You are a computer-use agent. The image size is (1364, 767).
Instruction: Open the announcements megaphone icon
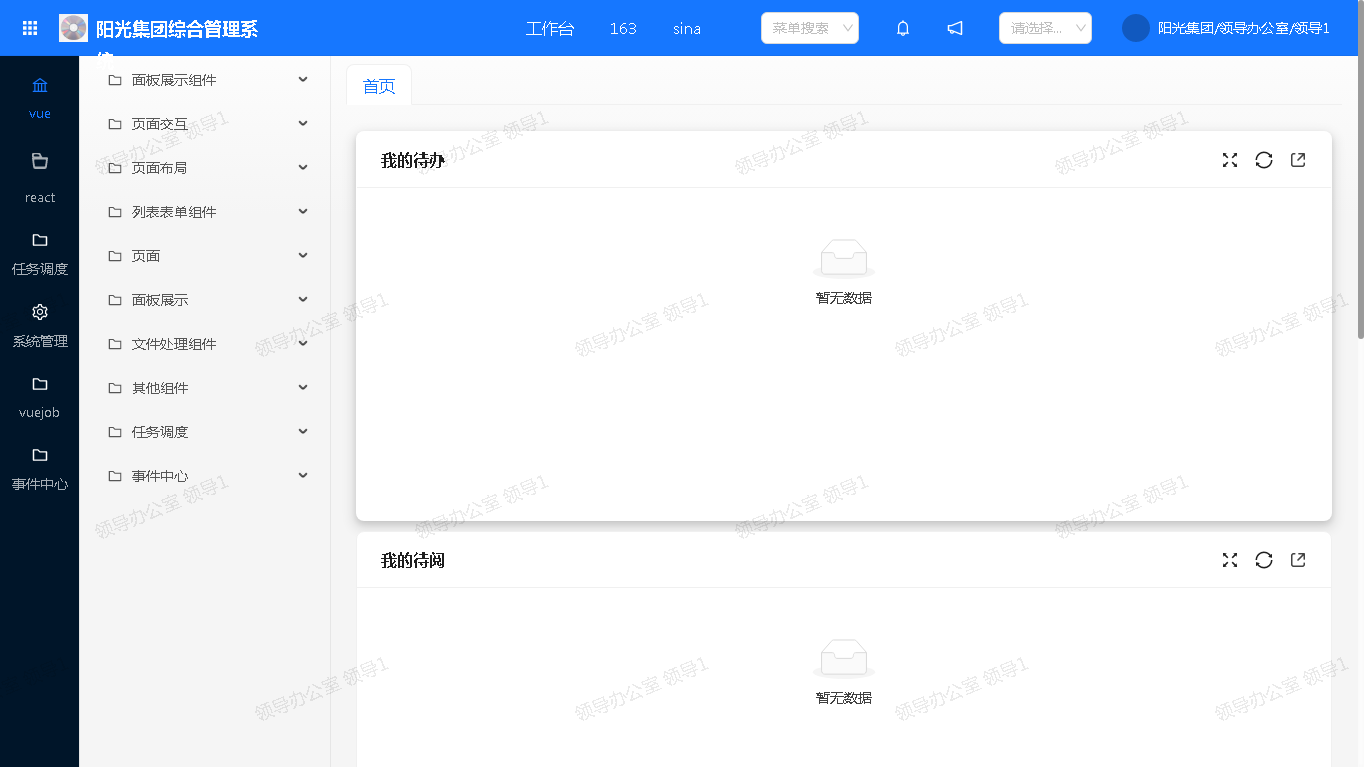(955, 28)
